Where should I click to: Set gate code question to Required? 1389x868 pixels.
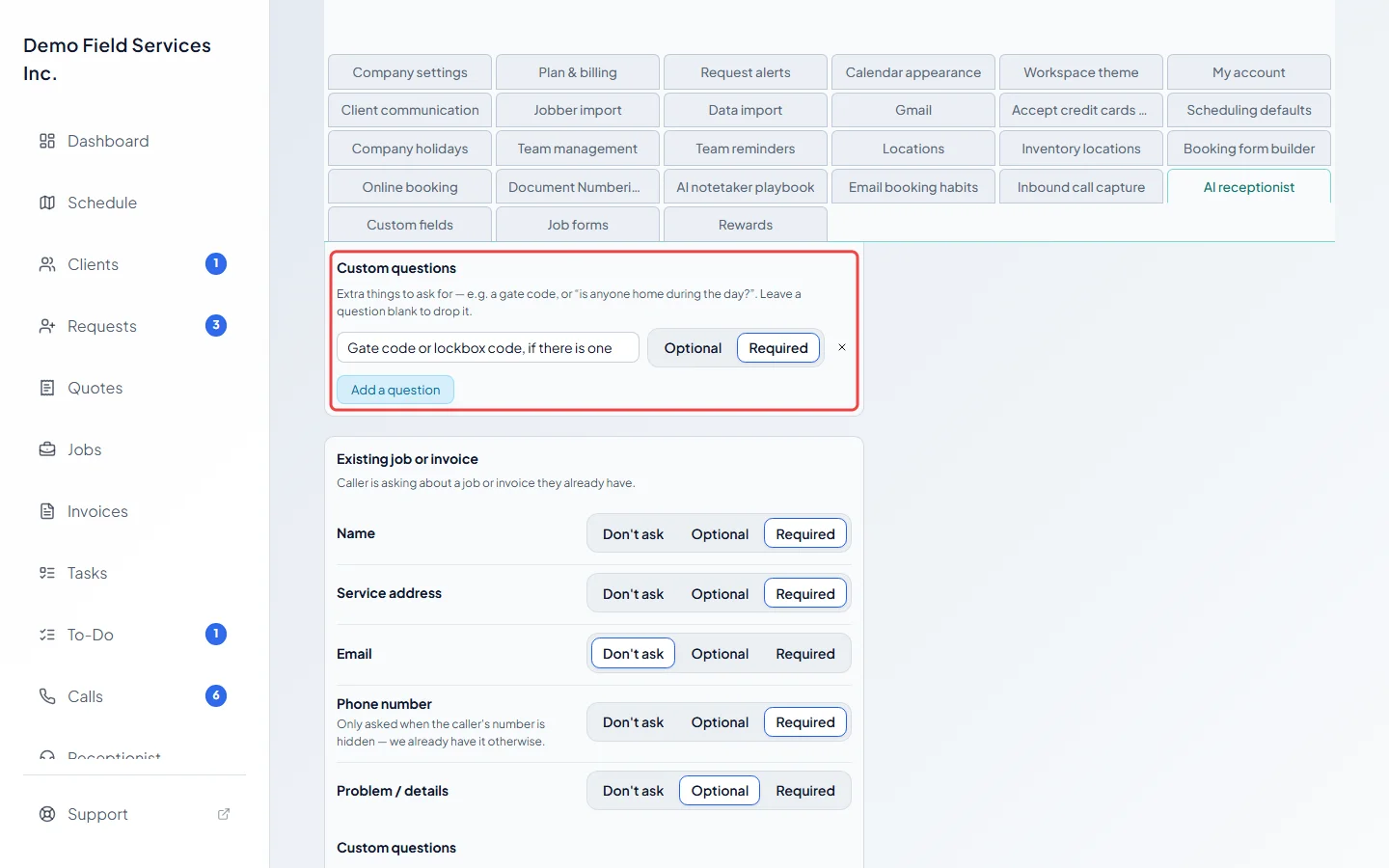778,348
